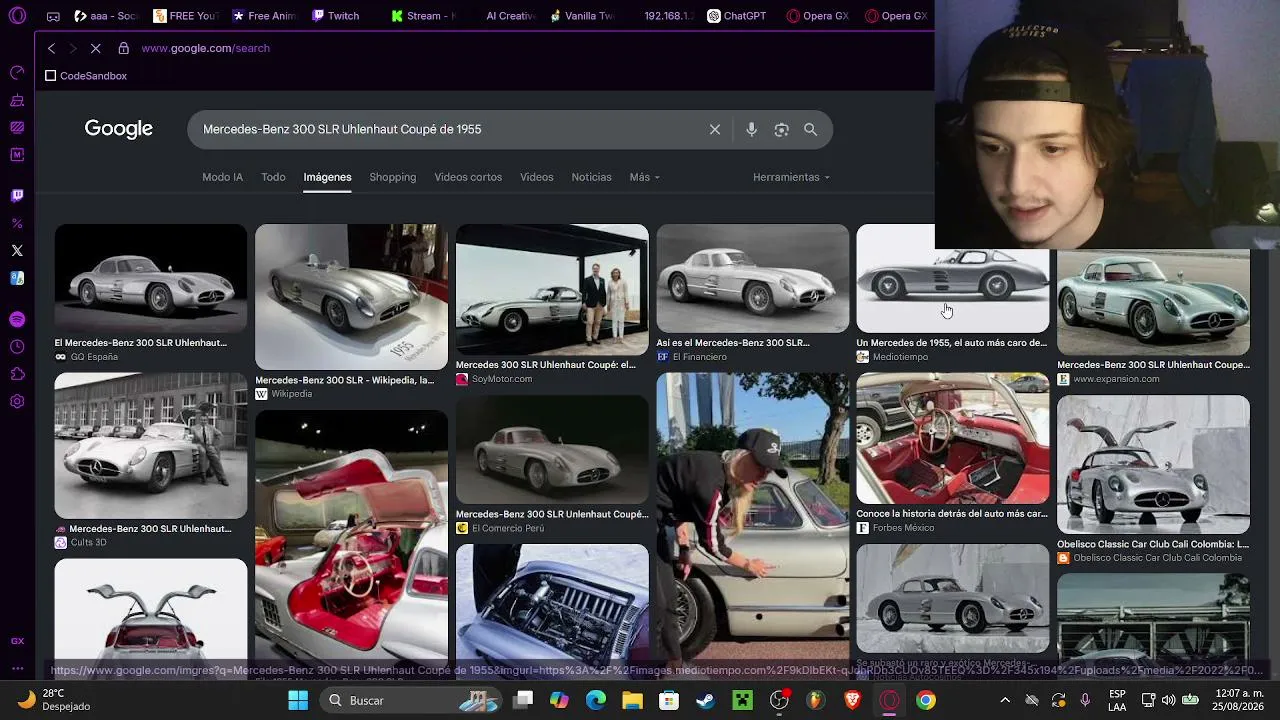Open the SoyMotor couple with car thumbnail

[x=552, y=290]
